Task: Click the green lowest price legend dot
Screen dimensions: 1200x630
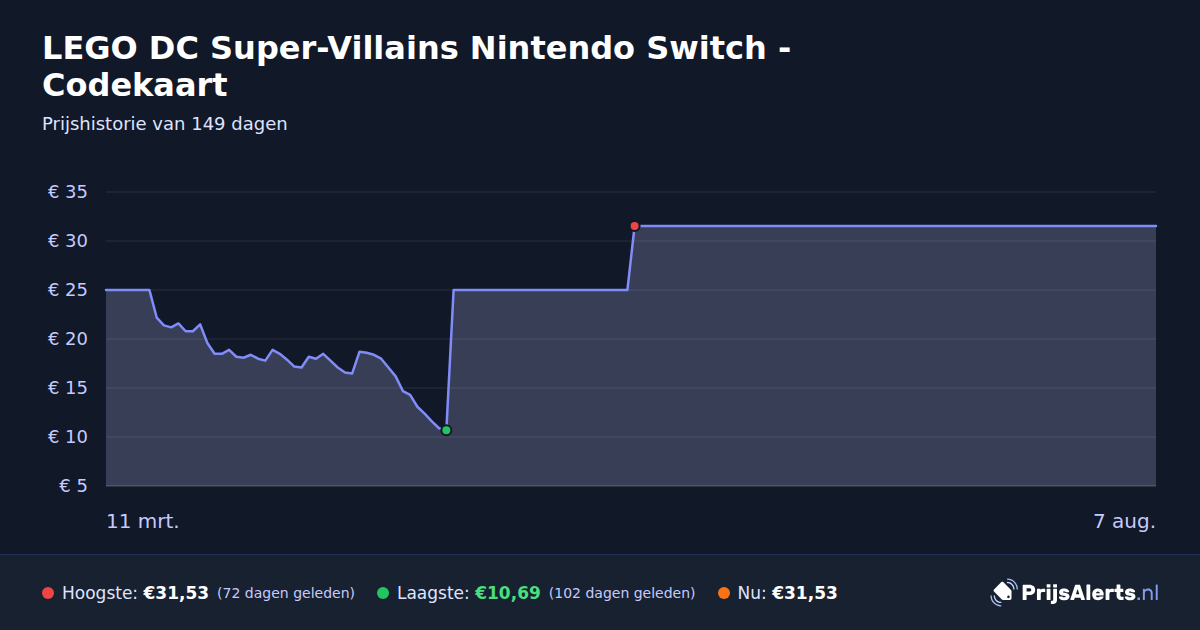Action: tap(383, 593)
